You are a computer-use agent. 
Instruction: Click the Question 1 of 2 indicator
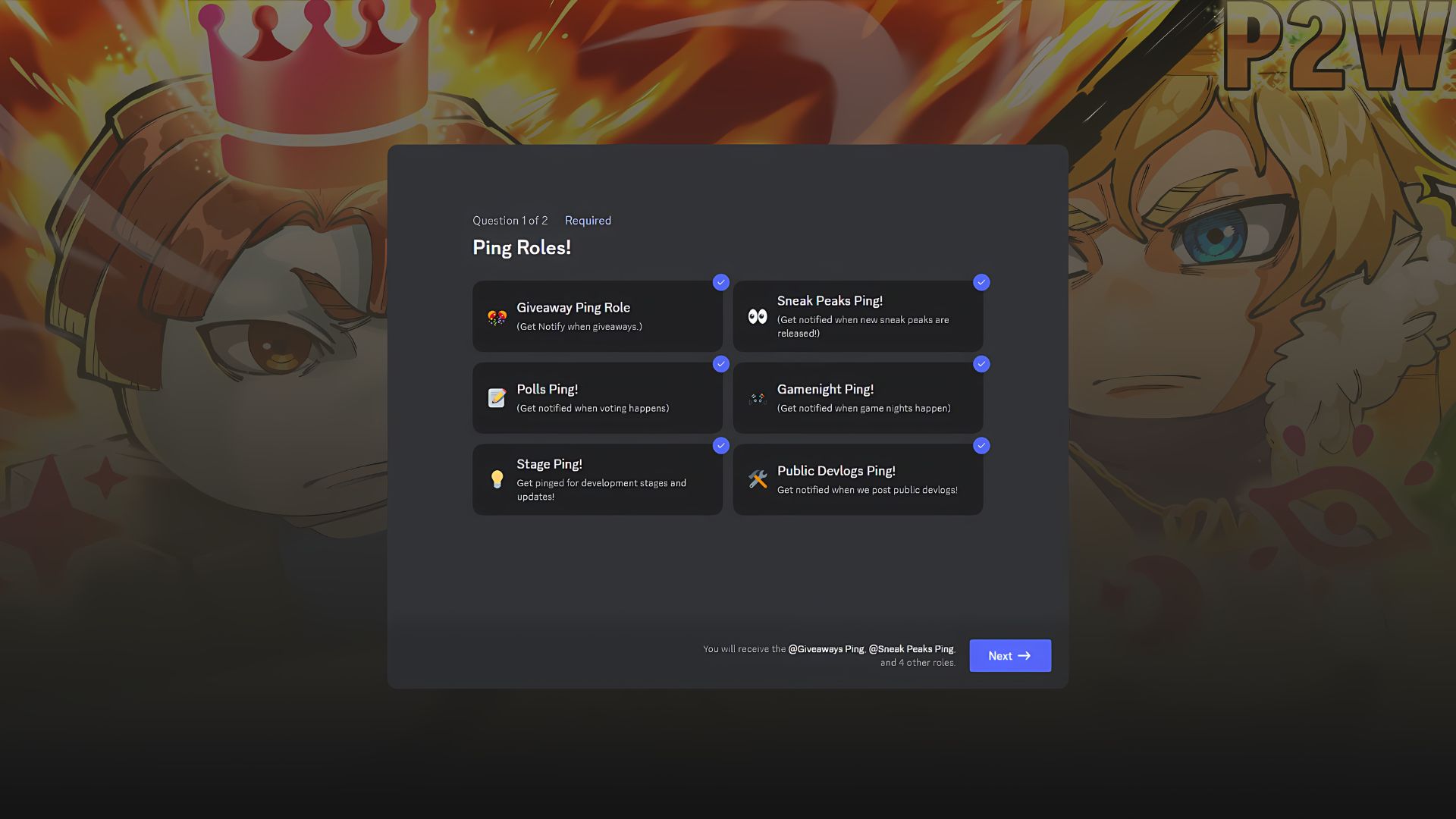(x=510, y=220)
